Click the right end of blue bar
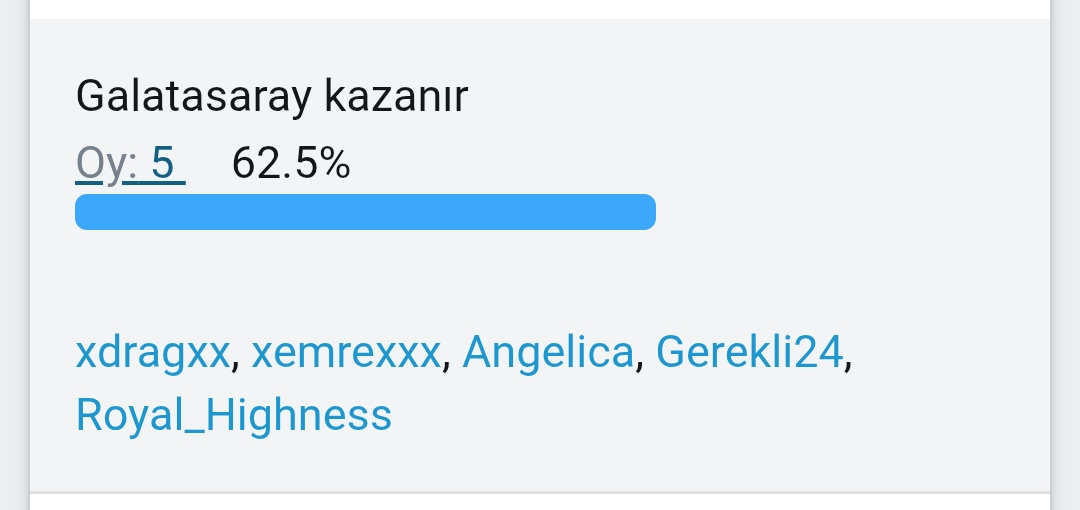The width and height of the screenshot is (1080, 510). pos(646,212)
